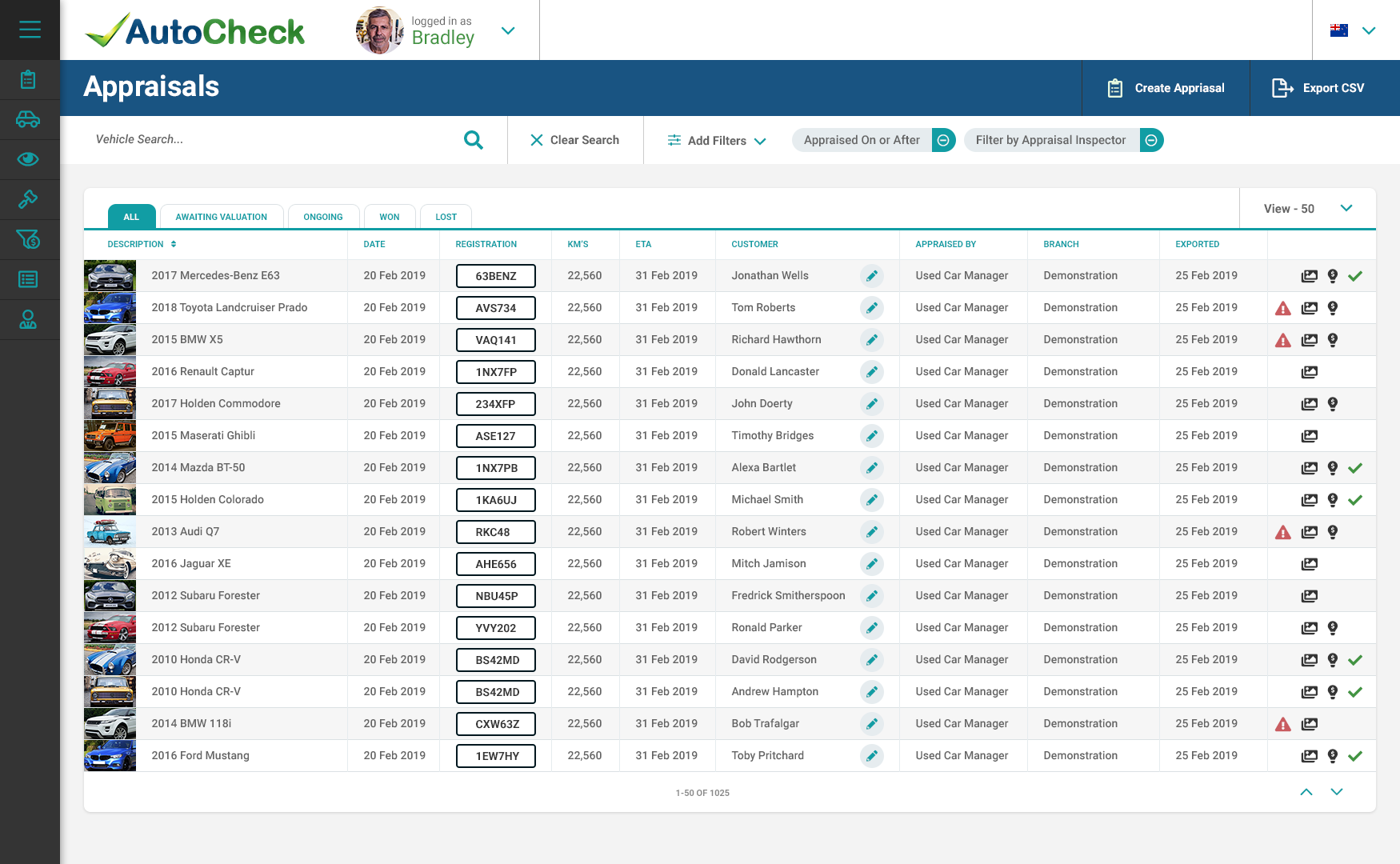
Task: Click lightbulb icon on 2017 Holden Commodore row
Action: (1333, 404)
